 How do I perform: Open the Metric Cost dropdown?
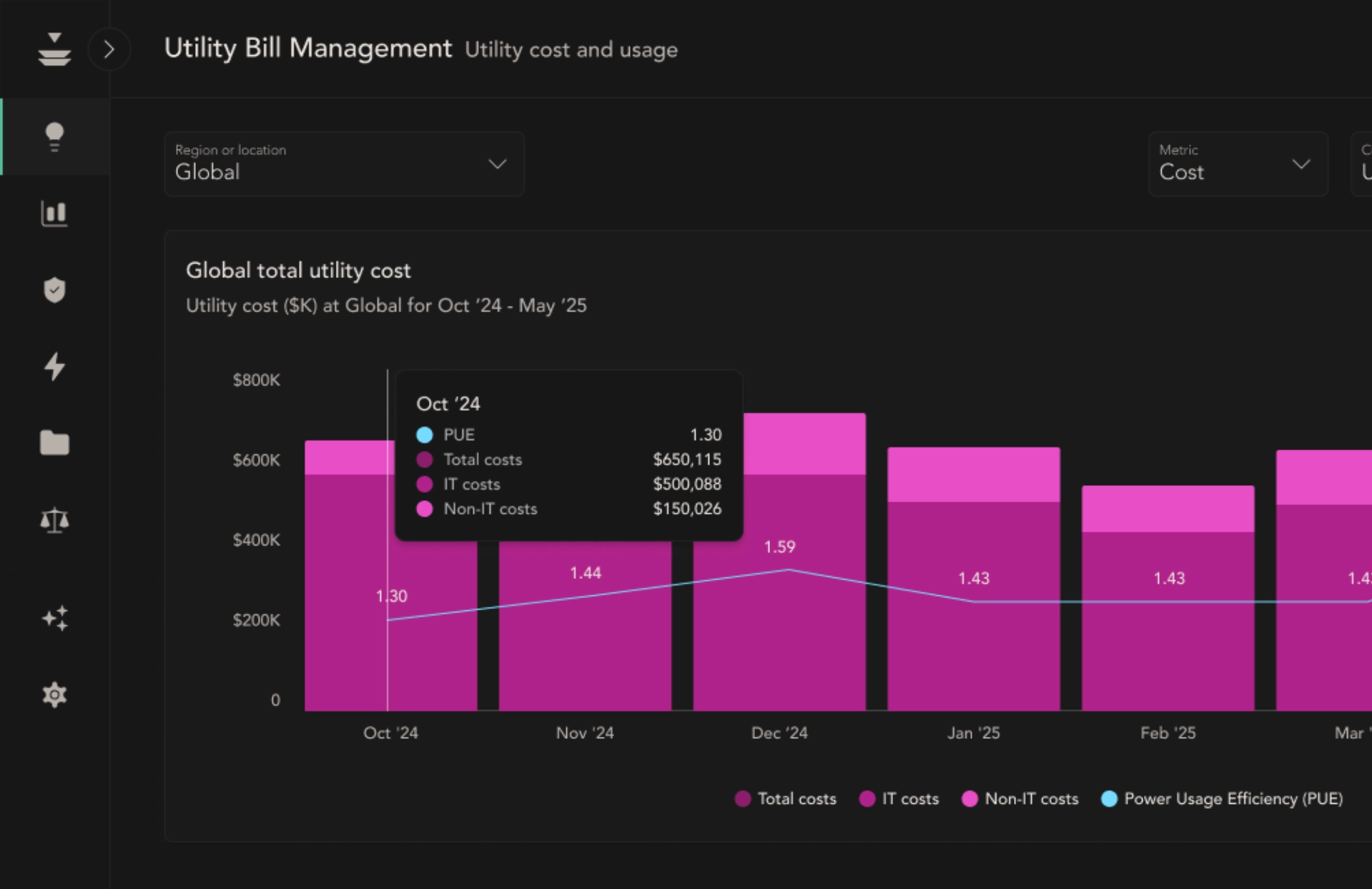coord(1238,164)
